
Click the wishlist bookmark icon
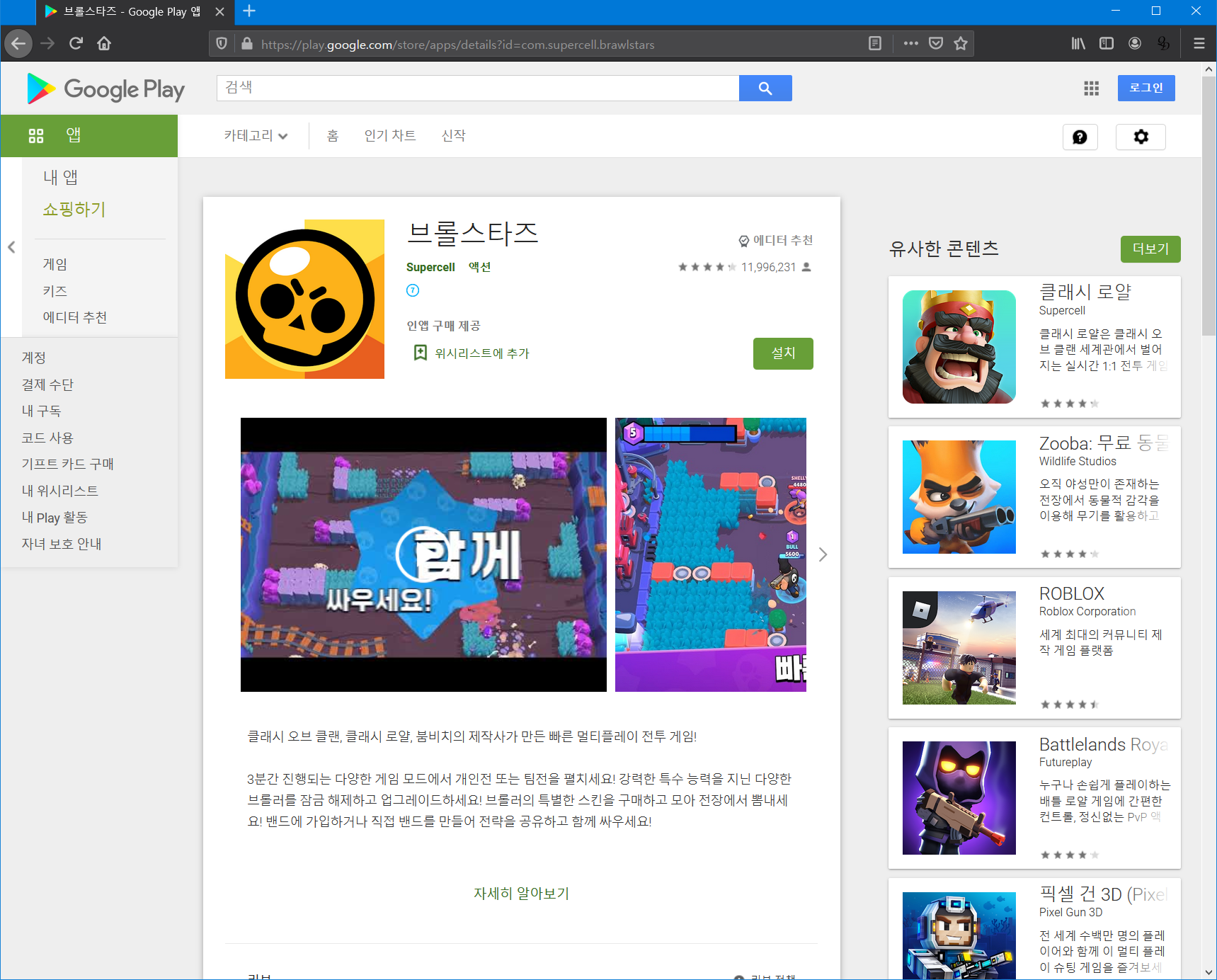420,353
